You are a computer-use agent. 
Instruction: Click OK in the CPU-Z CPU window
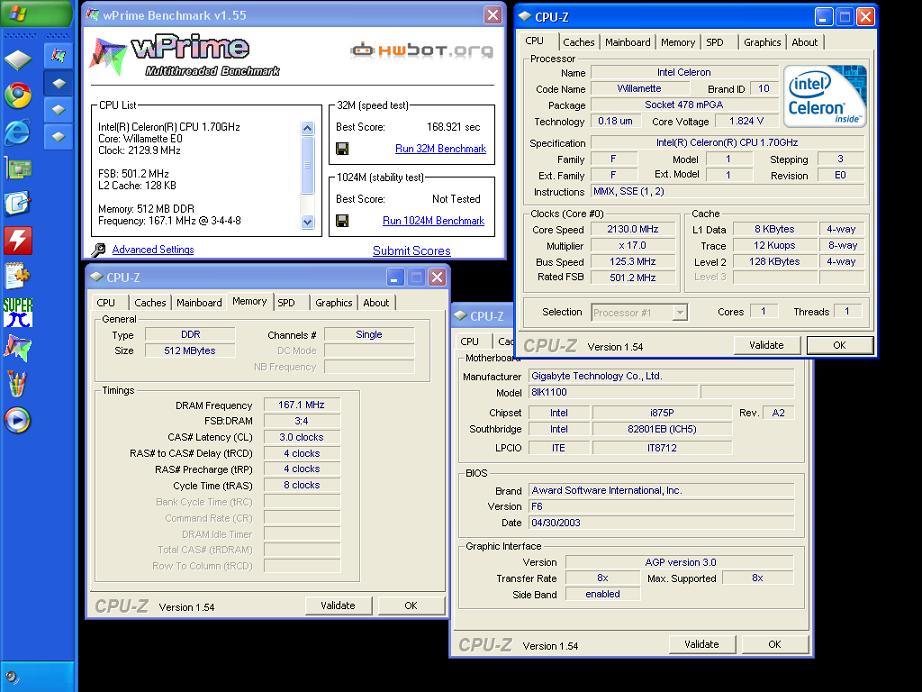[840, 345]
